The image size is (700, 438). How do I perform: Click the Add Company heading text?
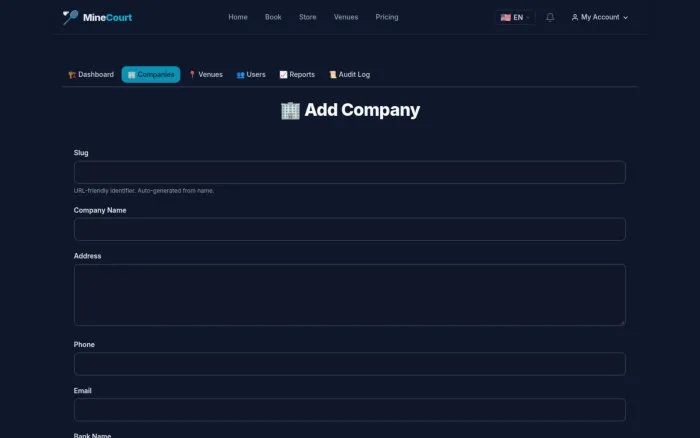click(362, 110)
